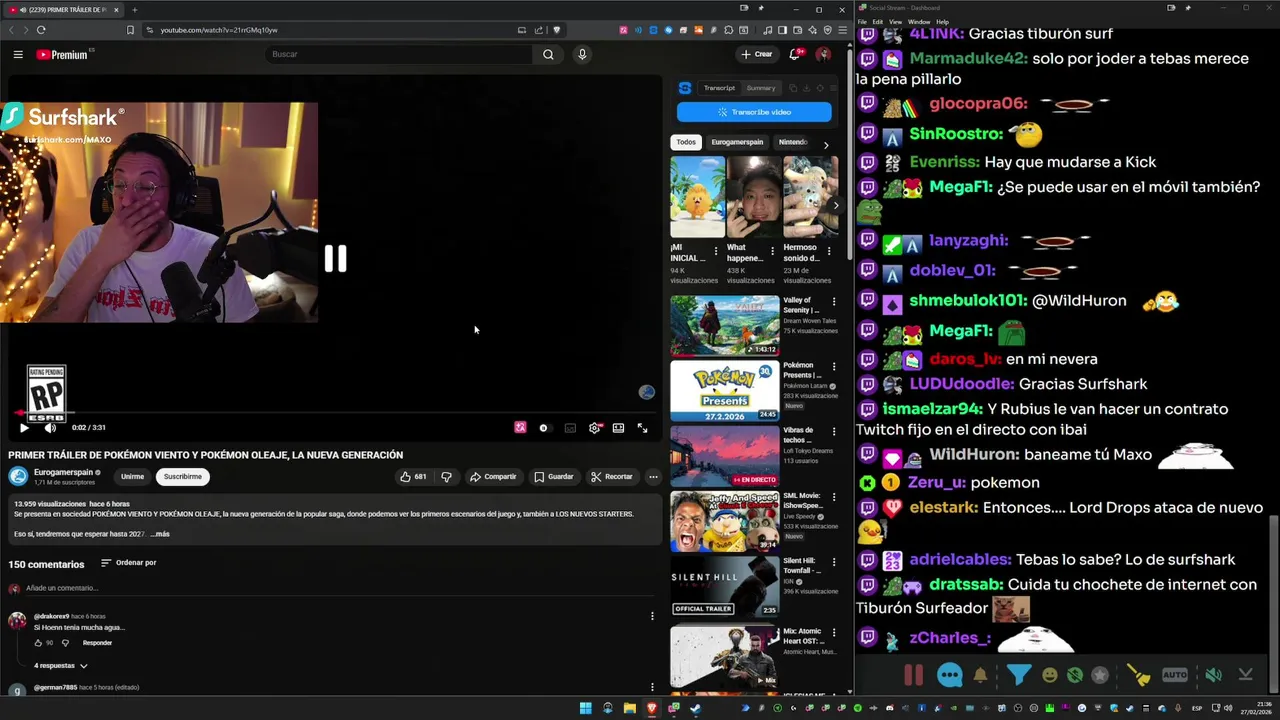This screenshot has height=720, width=1280.
Task: Open Windows Start button on taskbar
Action: tap(585, 708)
